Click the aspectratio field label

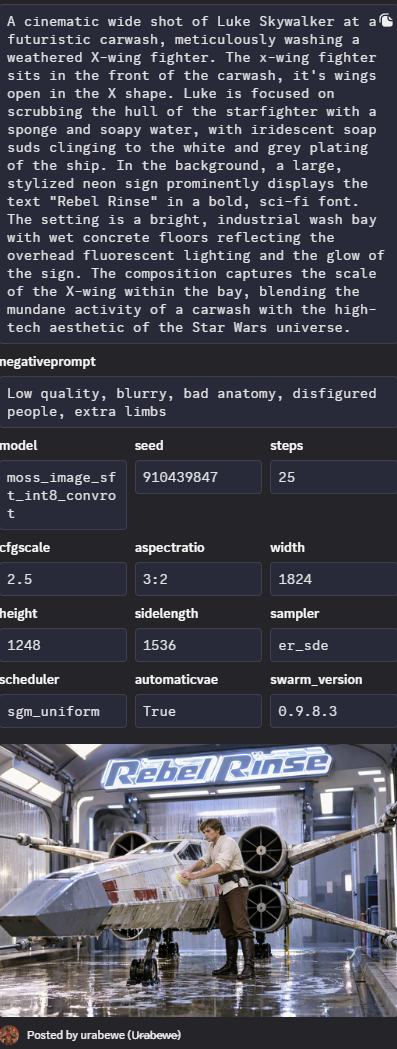[169, 547]
